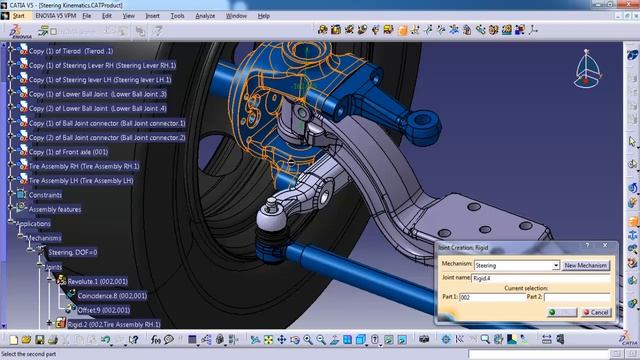The width and height of the screenshot is (640, 360).
Task: Click the Joint name field containing Rigid.4
Action: (x=541, y=278)
